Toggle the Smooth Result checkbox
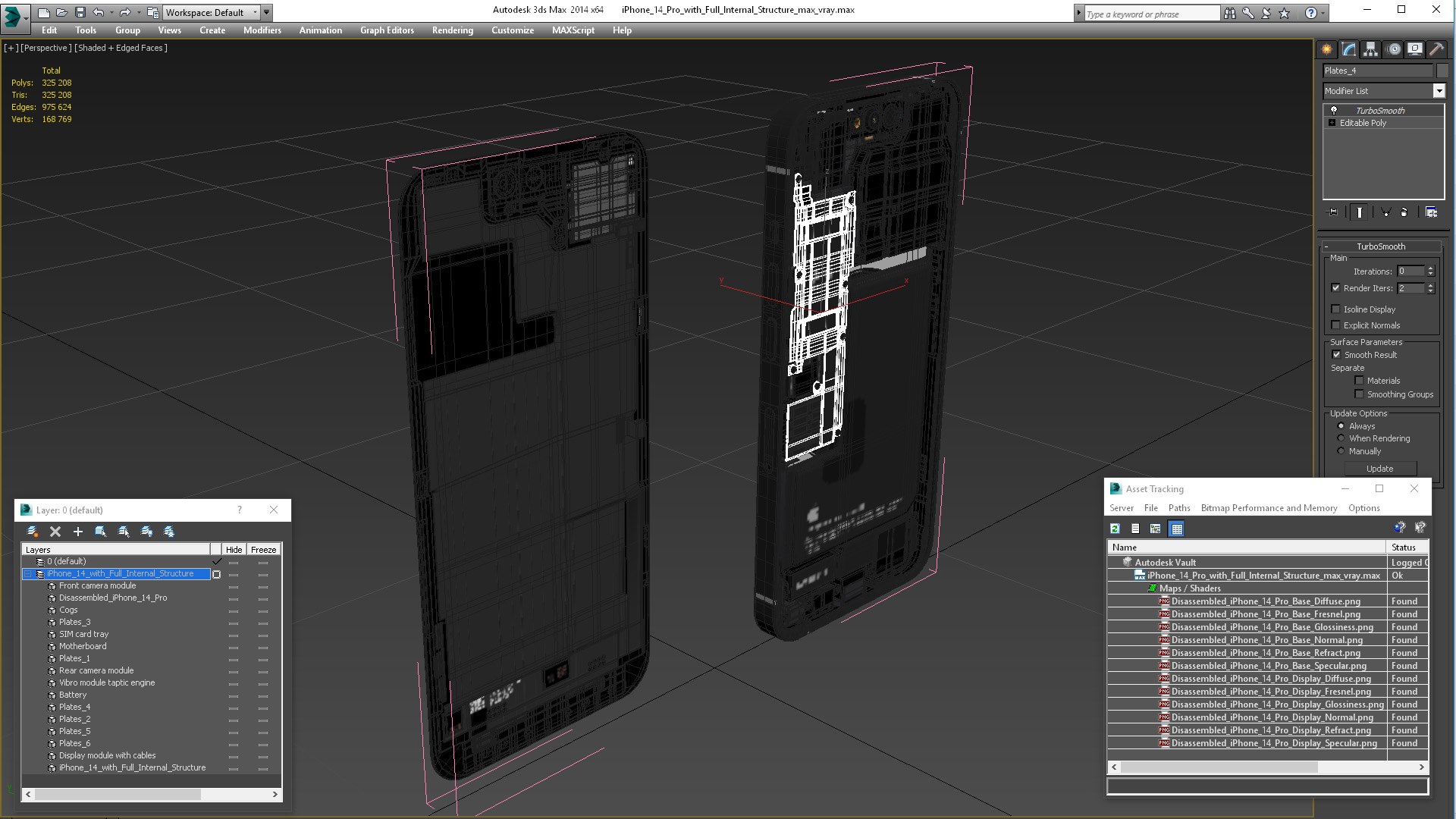This screenshot has height=819, width=1456. (x=1336, y=355)
